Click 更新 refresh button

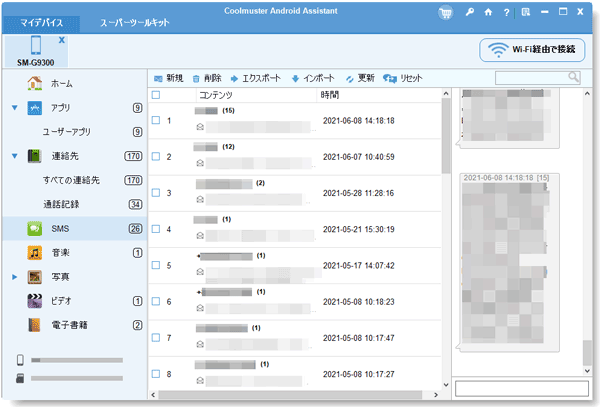[x=360, y=78]
